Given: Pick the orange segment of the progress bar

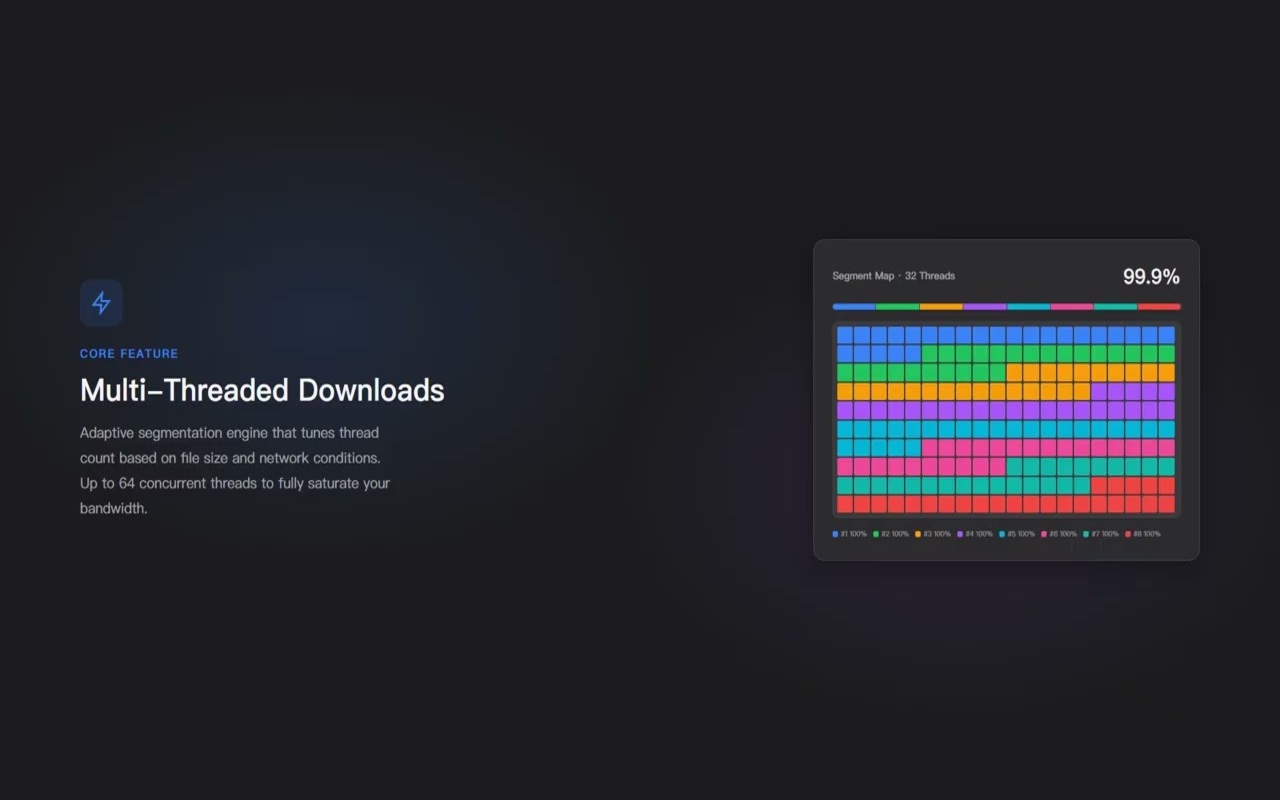Looking at the screenshot, I should (941, 307).
